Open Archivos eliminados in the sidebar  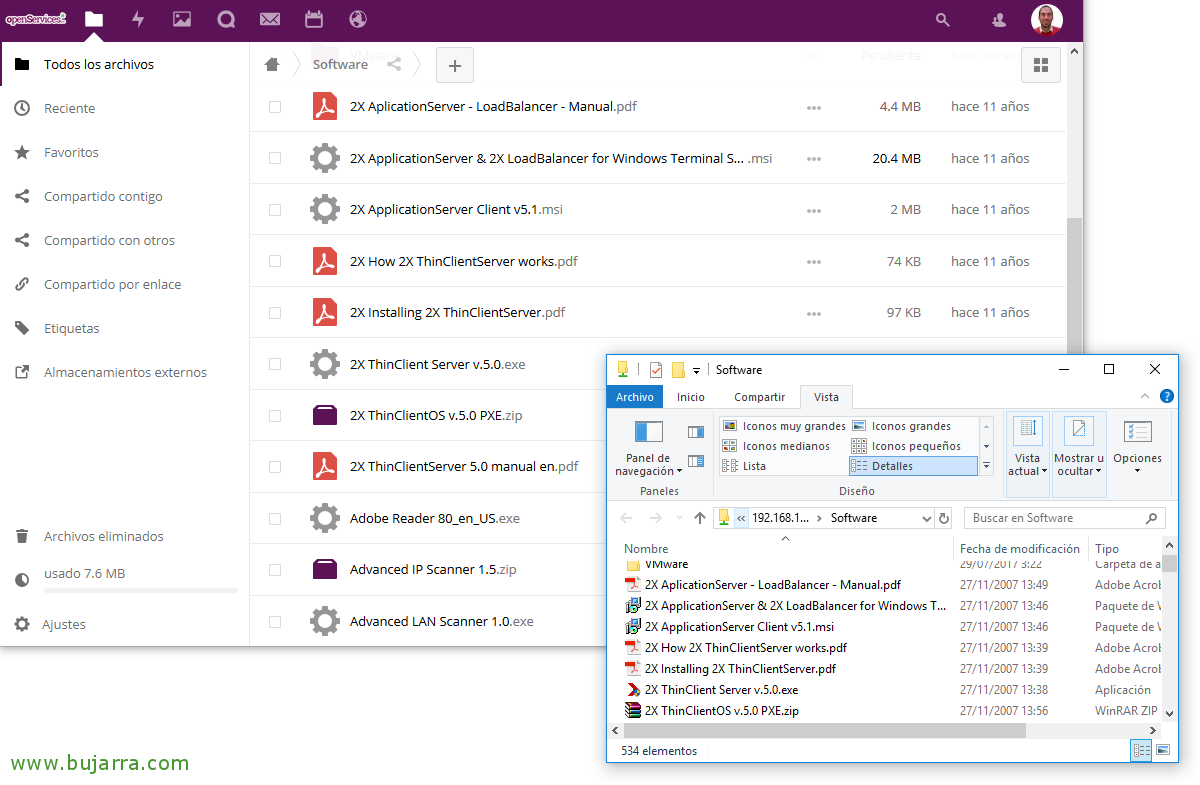pos(103,537)
